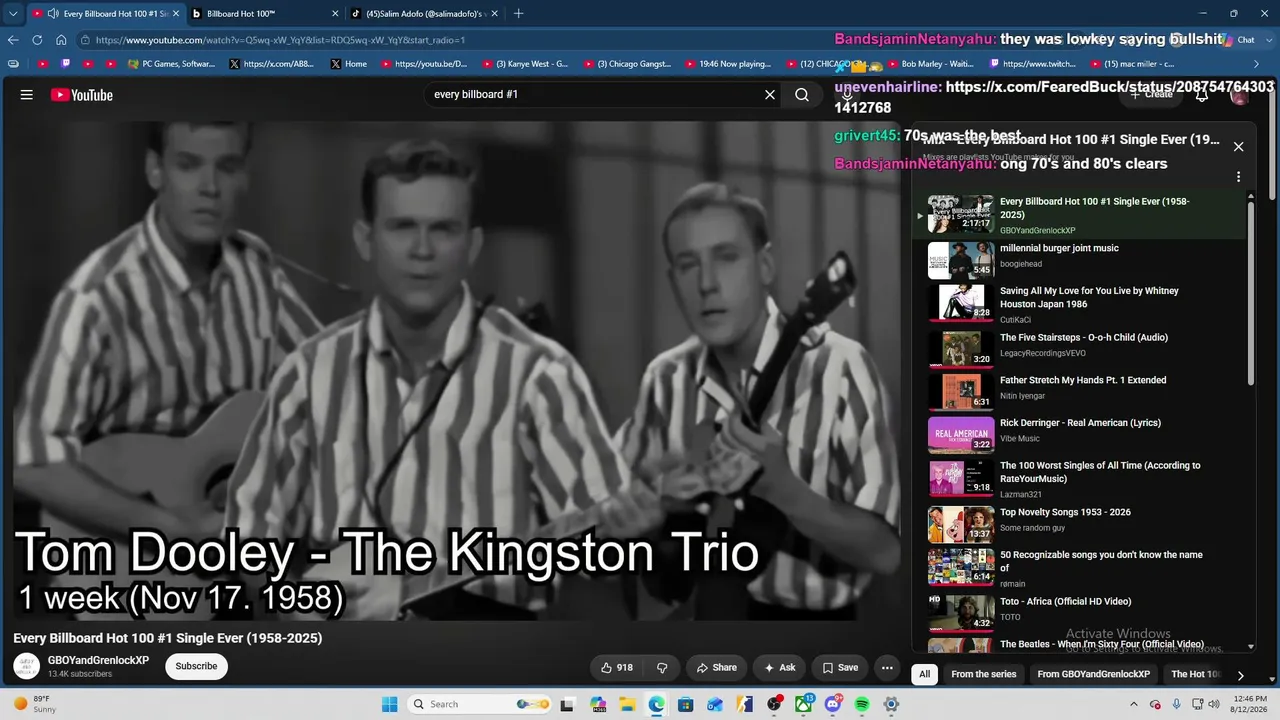The height and width of the screenshot is (720, 1280).
Task: Clear the YouTube search query
Action: 770,95
